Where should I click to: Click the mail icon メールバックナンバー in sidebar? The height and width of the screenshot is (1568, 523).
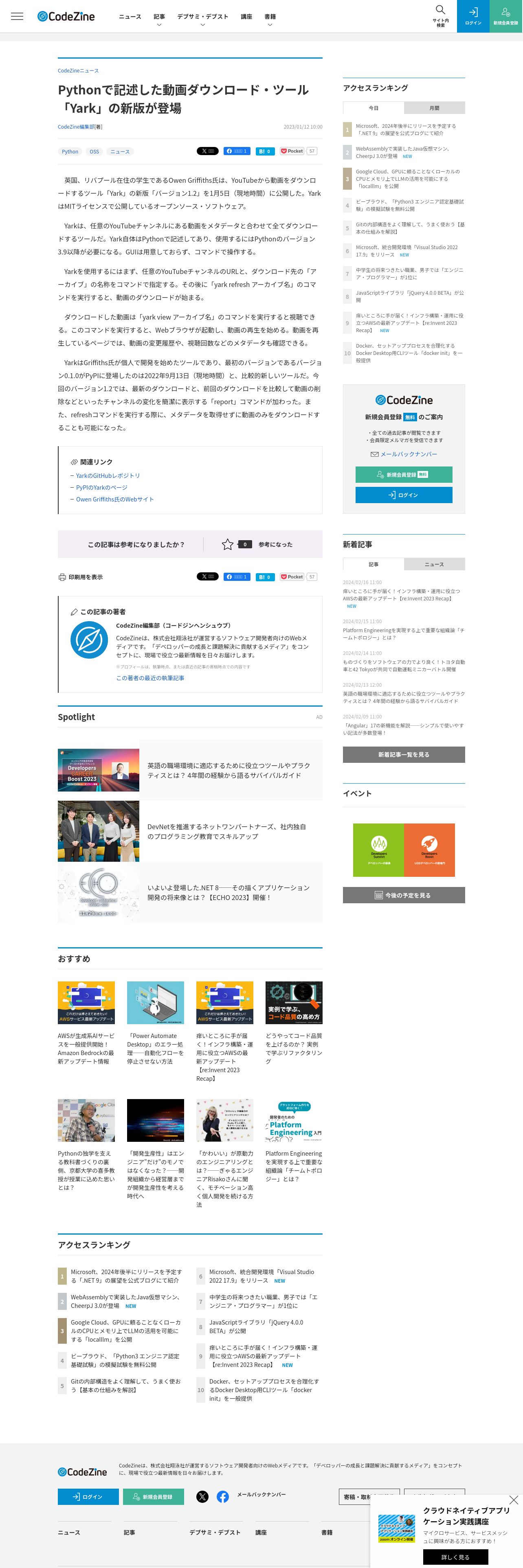[374, 454]
